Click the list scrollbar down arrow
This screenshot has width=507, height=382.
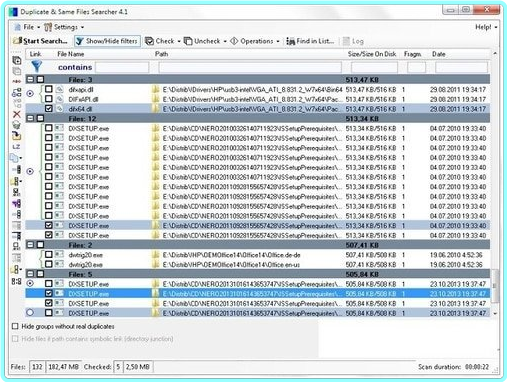pyautogui.click(x=495, y=313)
